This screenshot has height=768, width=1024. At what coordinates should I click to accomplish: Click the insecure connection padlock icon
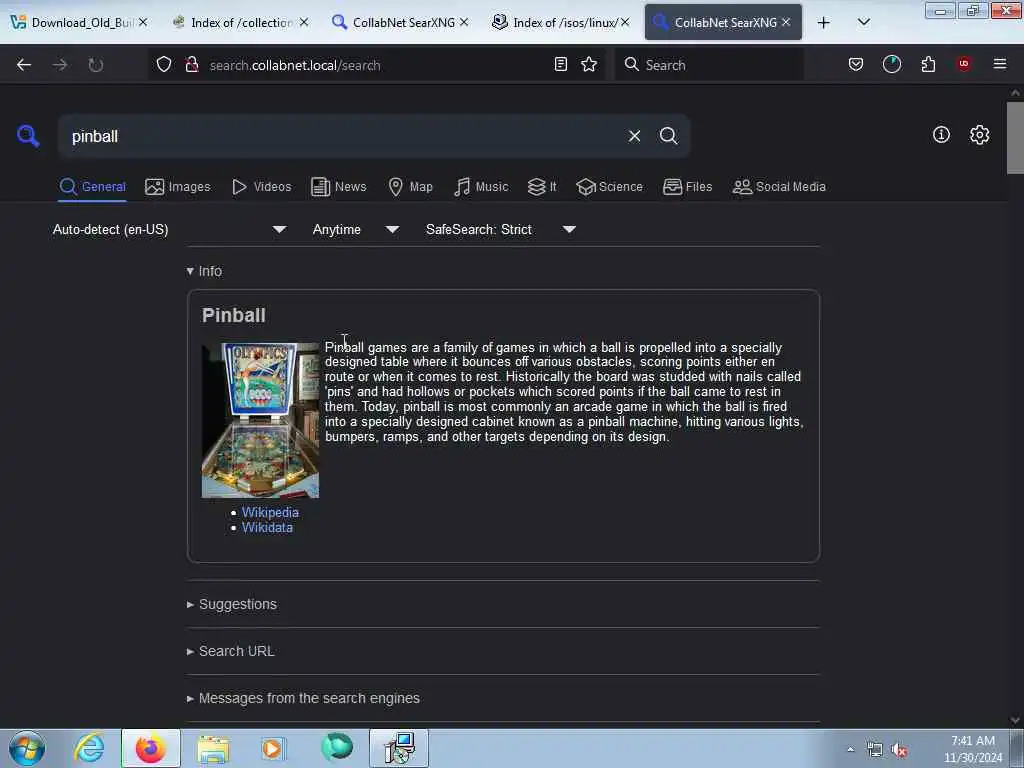pos(192,64)
